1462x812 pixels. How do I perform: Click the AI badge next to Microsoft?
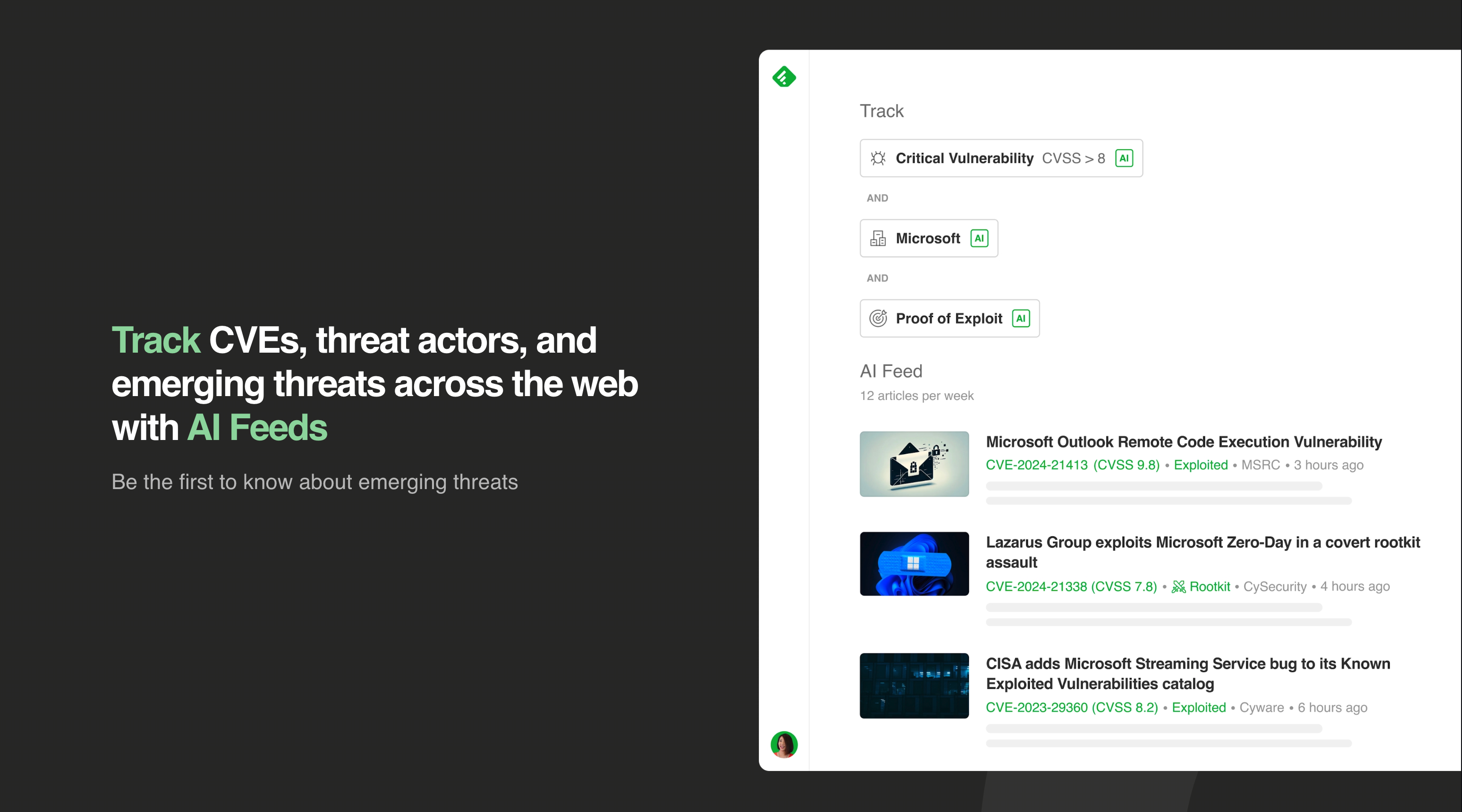coord(979,238)
